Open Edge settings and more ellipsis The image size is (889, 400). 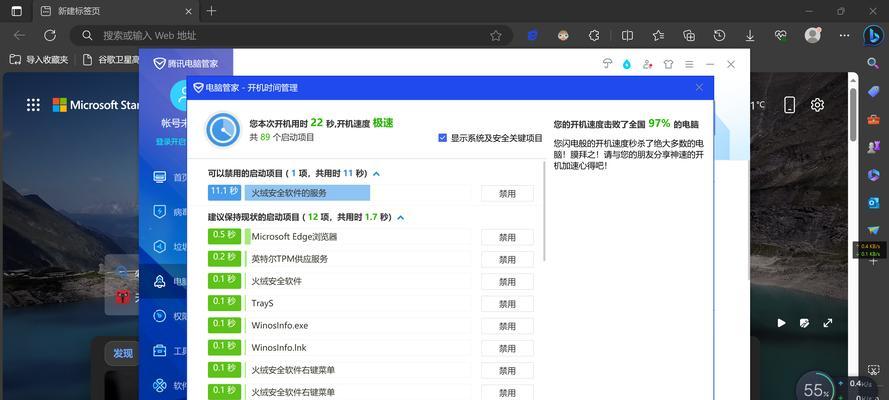pos(844,36)
